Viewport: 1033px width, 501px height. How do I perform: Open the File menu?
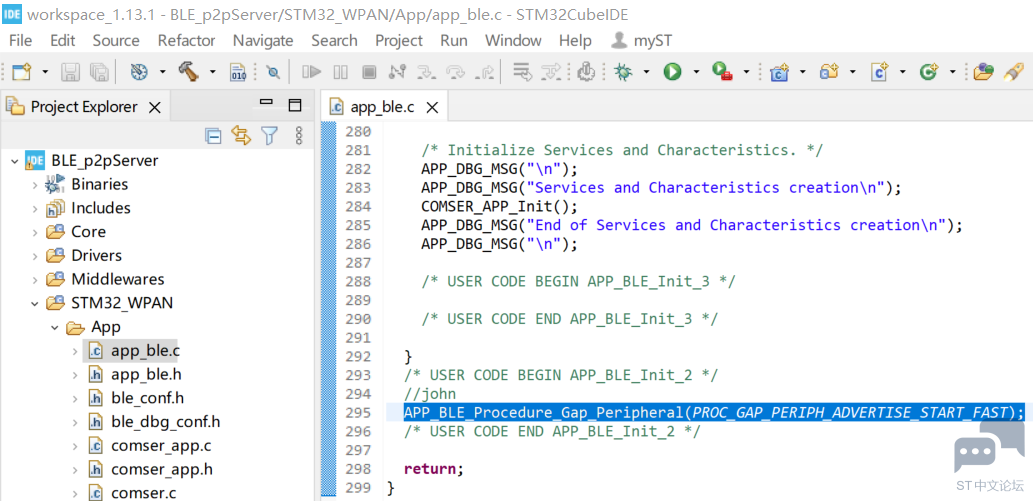coord(20,40)
